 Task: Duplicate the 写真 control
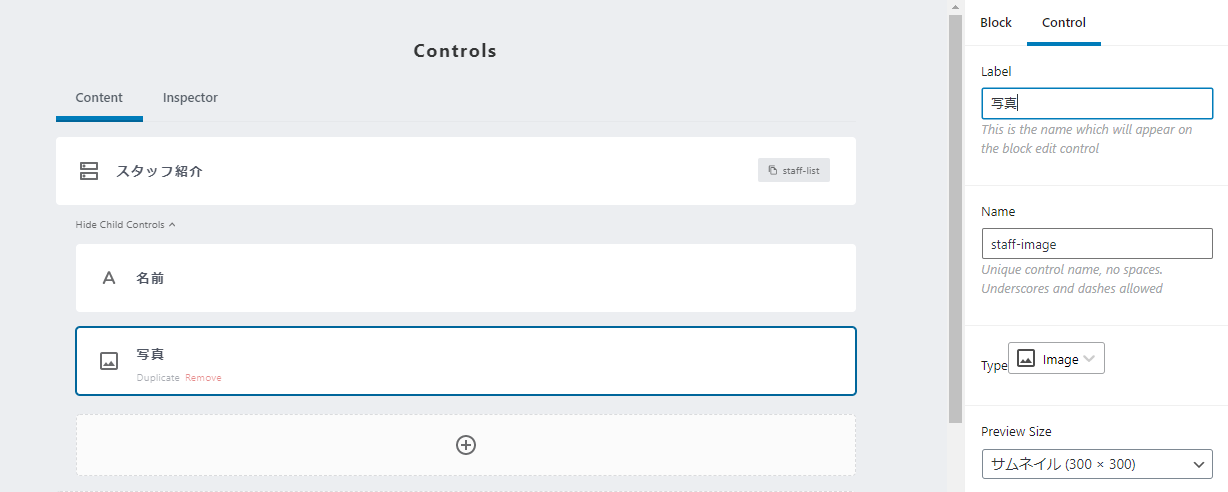[158, 378]
